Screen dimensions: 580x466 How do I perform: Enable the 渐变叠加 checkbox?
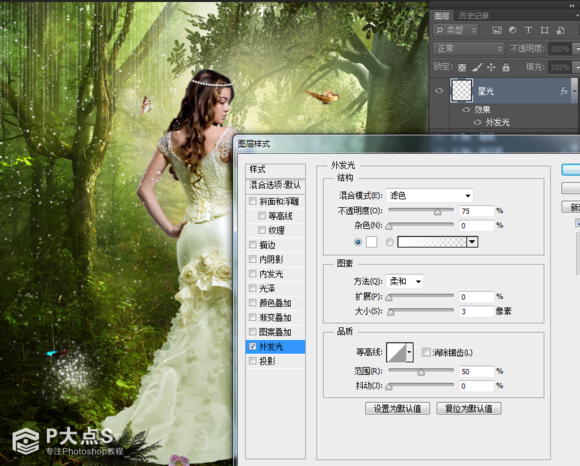click(253, 317)
